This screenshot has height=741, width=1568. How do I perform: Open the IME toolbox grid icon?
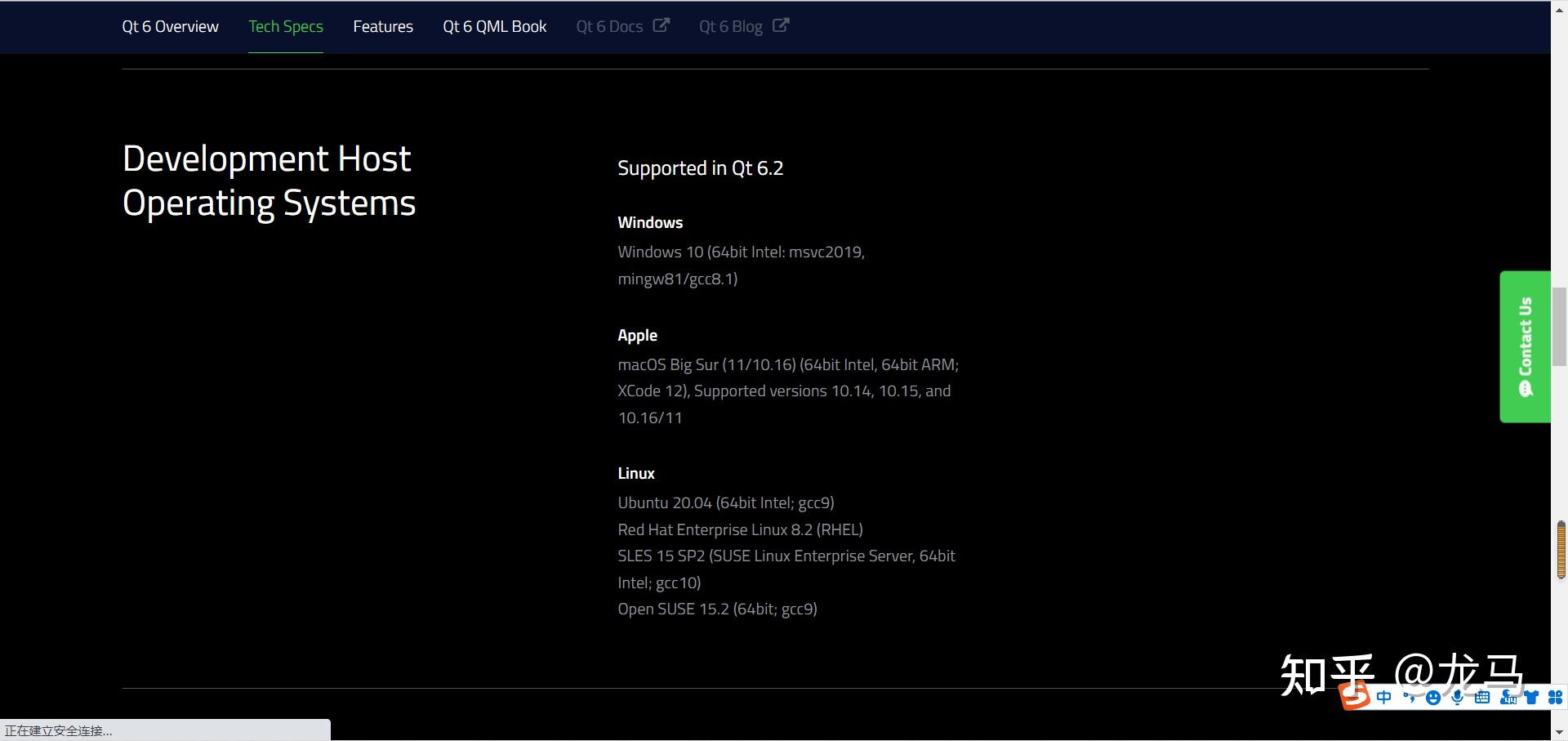1556,697
